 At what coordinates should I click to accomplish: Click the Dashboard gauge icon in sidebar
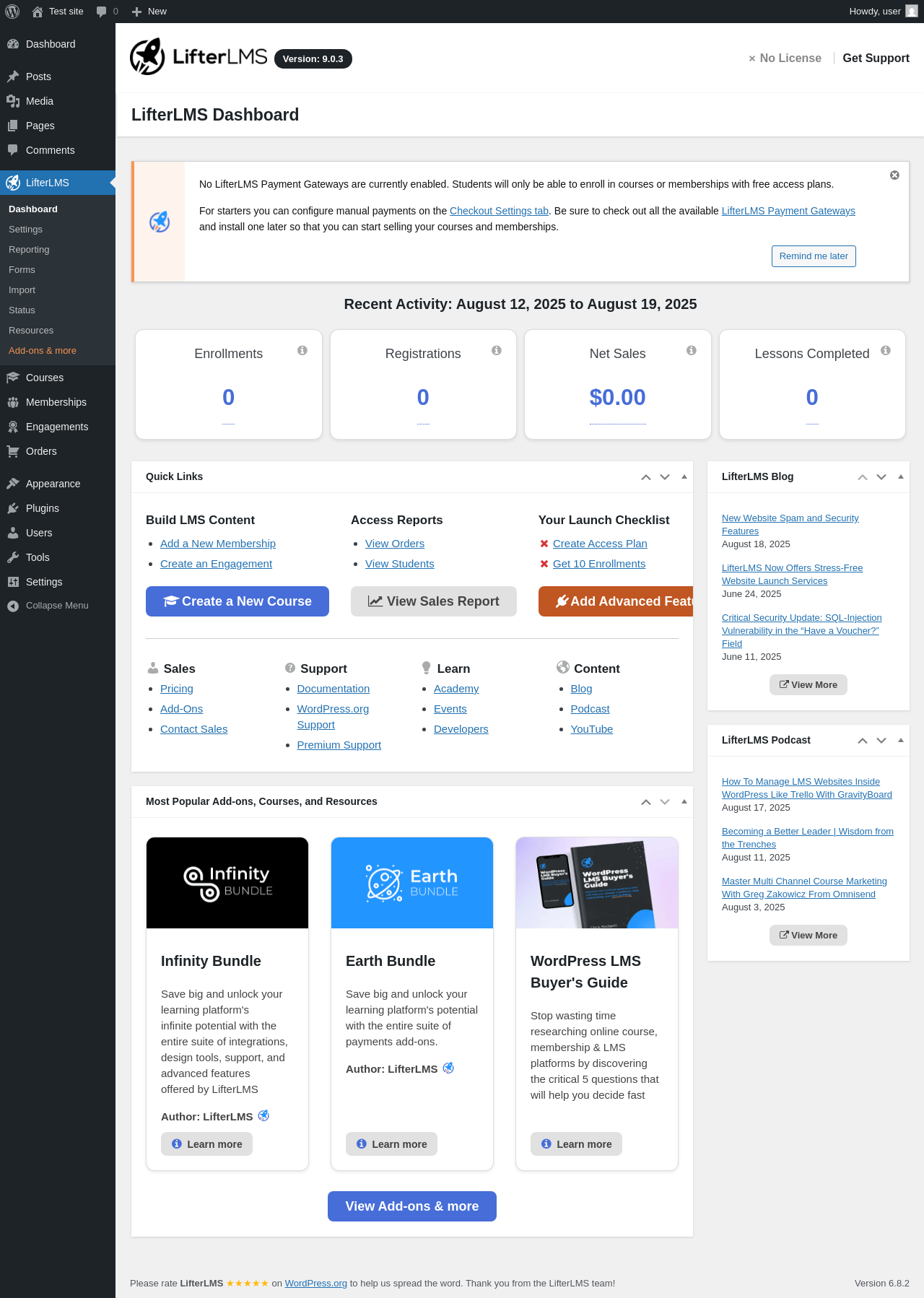pos(13,44)
